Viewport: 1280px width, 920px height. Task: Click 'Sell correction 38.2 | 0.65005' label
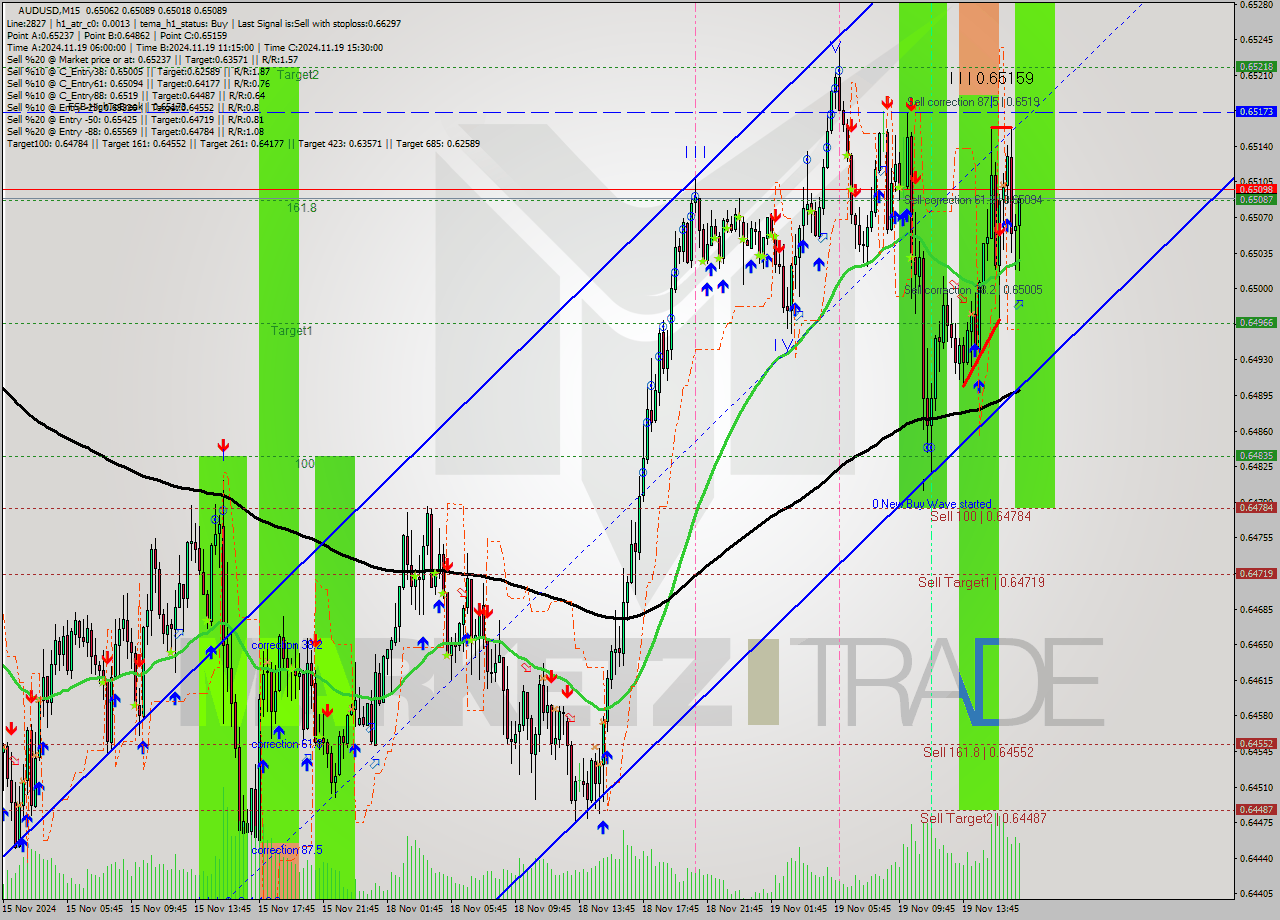point(973,290)
